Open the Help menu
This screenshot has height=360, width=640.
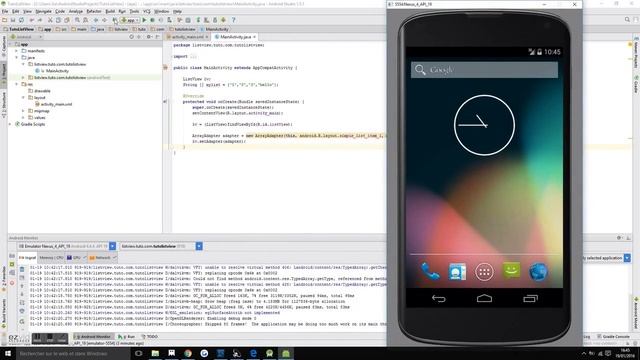(x=177, y=11)
